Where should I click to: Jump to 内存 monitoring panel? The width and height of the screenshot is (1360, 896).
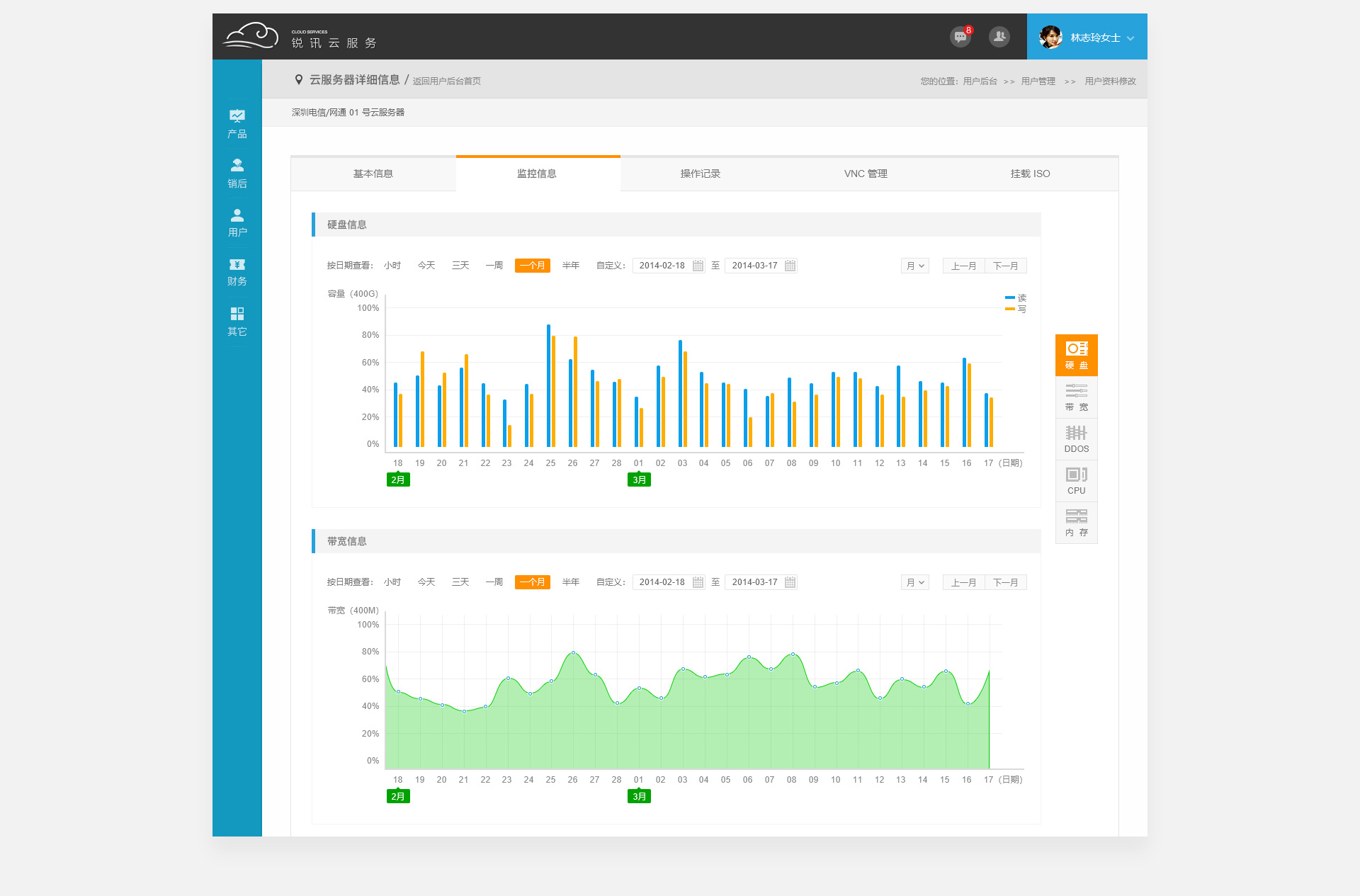click(x=1076, y=523)
